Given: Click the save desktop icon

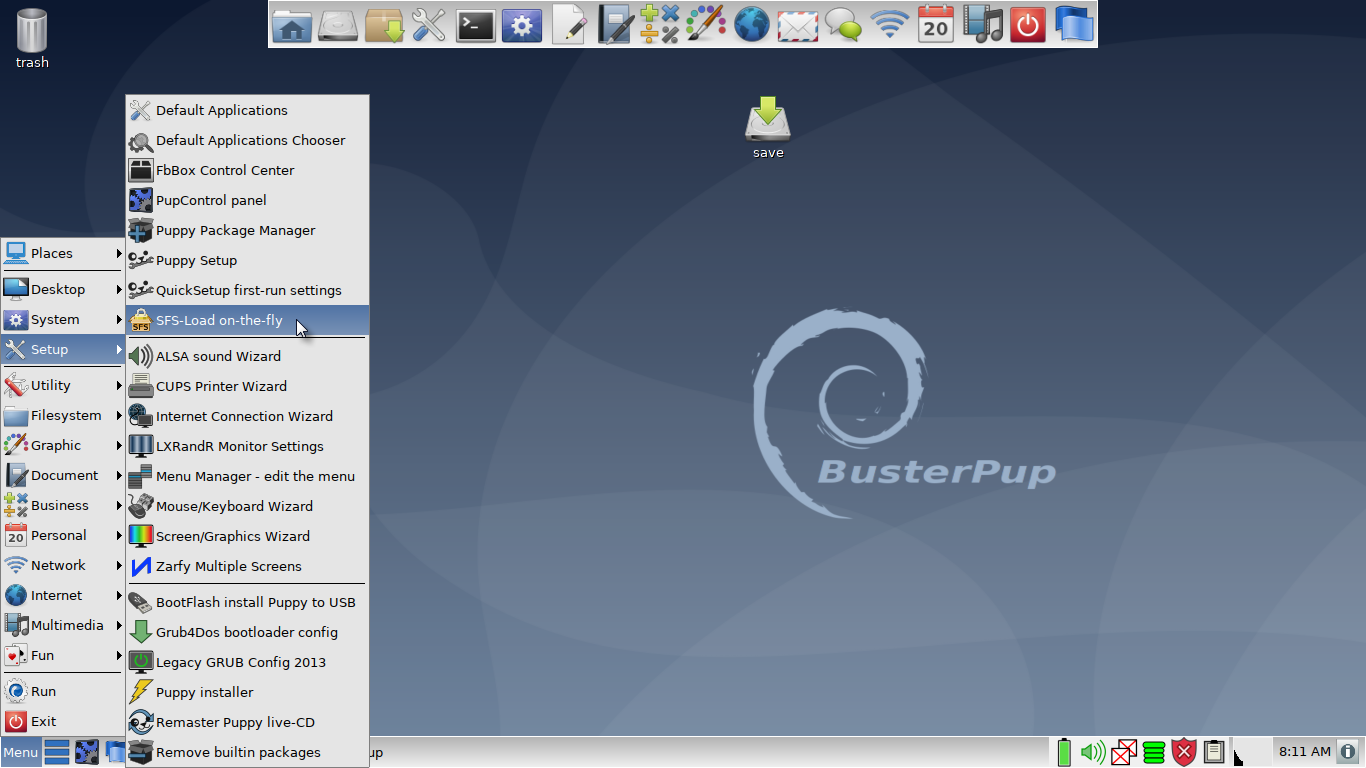Looking at the screenshot, I should coord(768,127).
